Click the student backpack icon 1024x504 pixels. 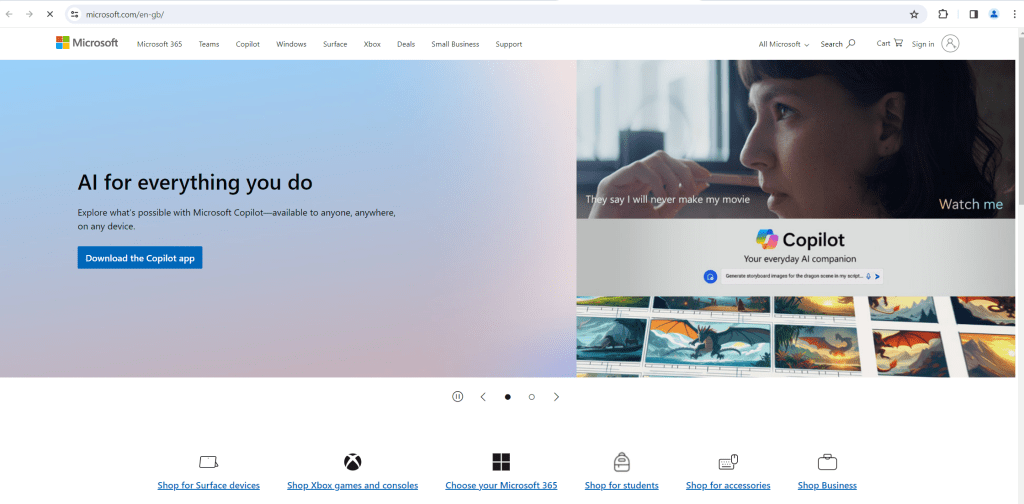pos(621,462)
